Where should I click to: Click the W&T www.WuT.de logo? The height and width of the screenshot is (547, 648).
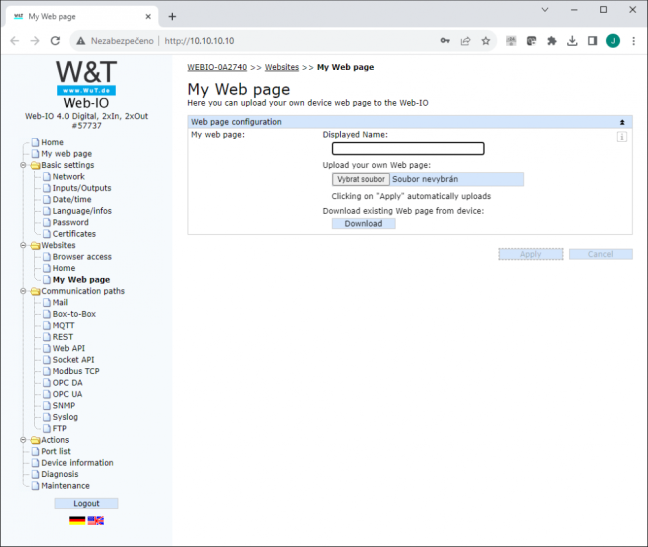click(86, 78)
